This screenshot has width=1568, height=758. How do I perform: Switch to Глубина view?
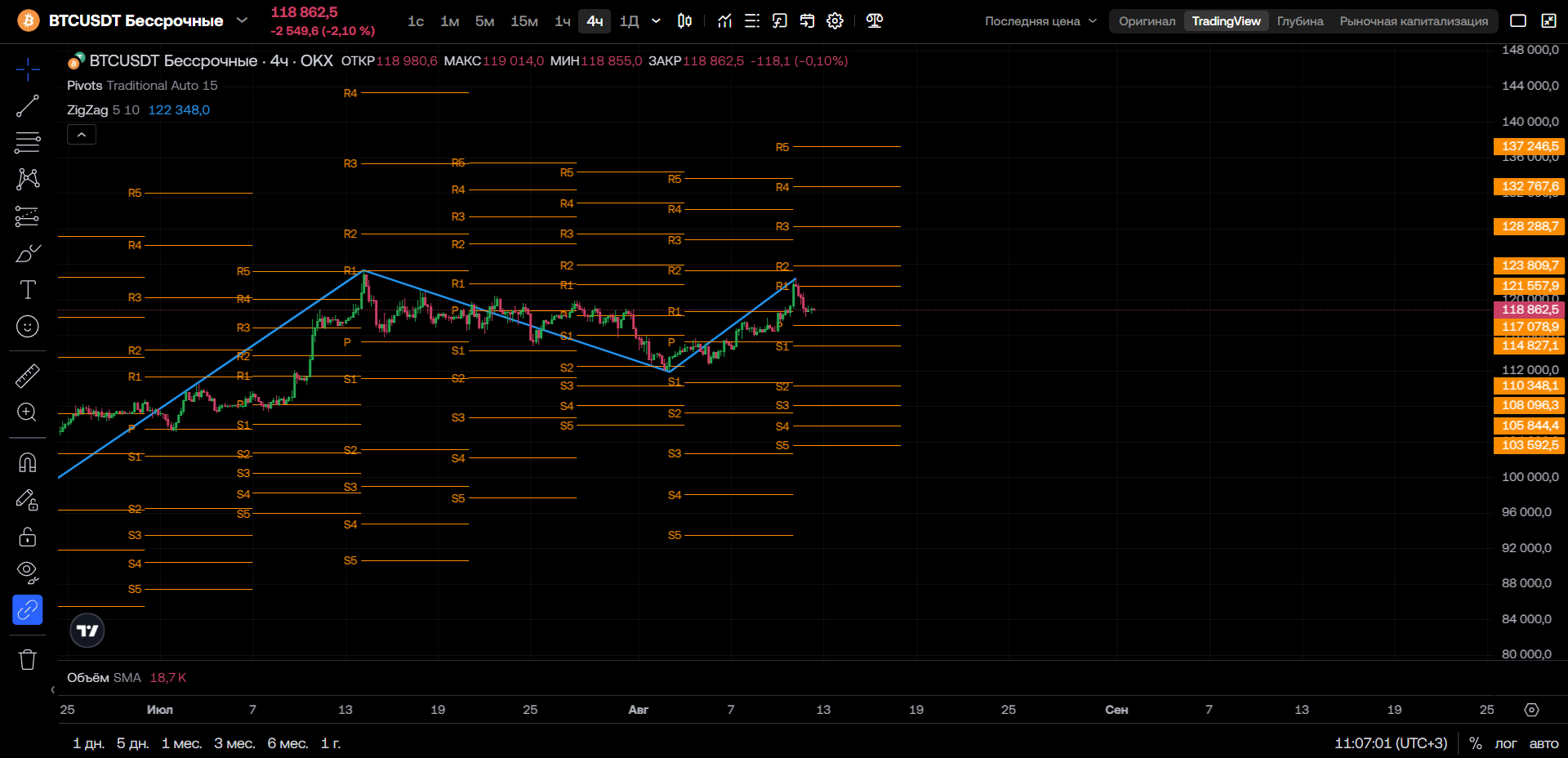[1300, 21]
